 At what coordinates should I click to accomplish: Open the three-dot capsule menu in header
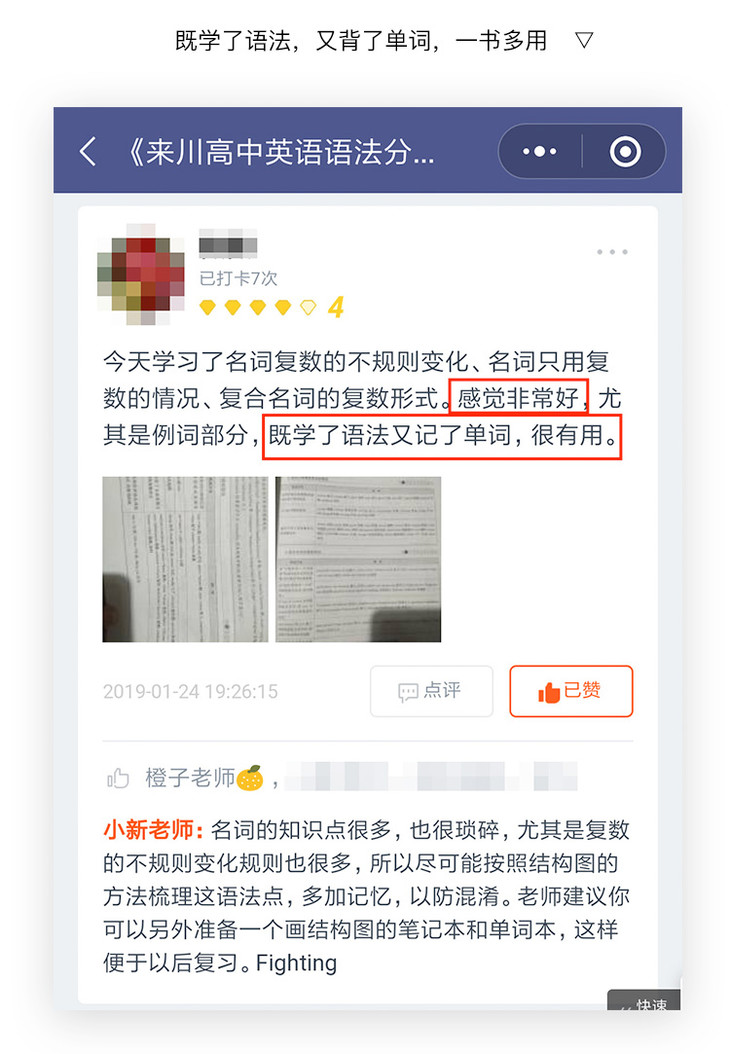click(x=540, y=151)
